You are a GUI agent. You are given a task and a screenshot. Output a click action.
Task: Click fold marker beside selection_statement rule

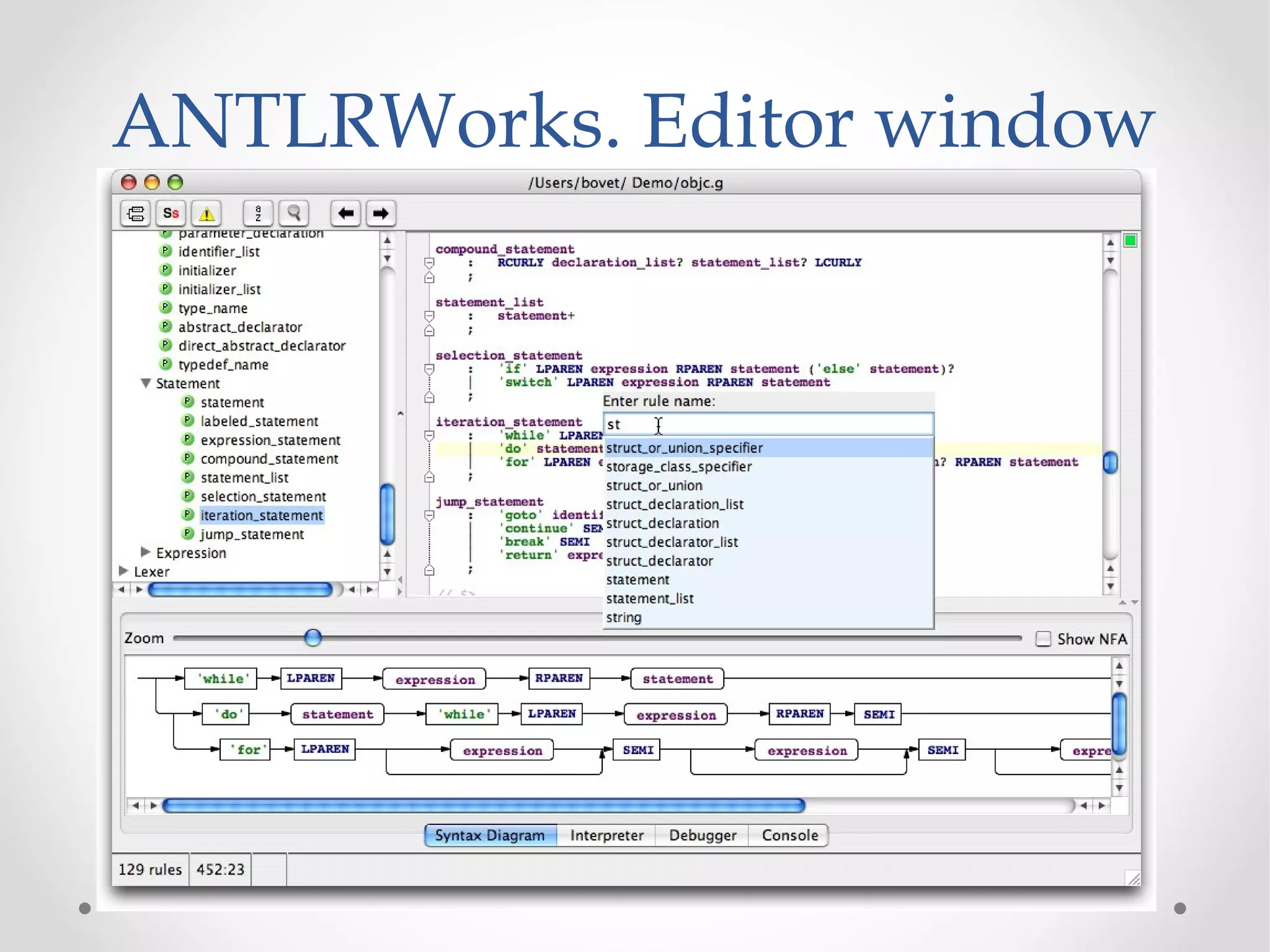point(429,370)
